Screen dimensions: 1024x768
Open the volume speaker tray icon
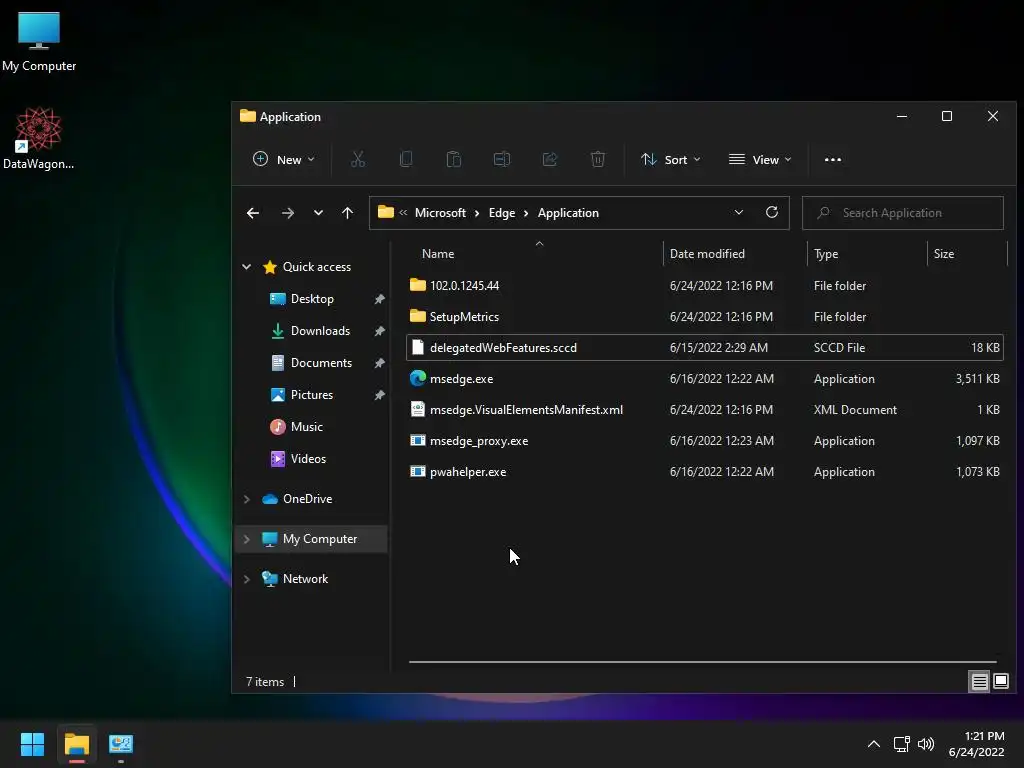coord(926,744)
